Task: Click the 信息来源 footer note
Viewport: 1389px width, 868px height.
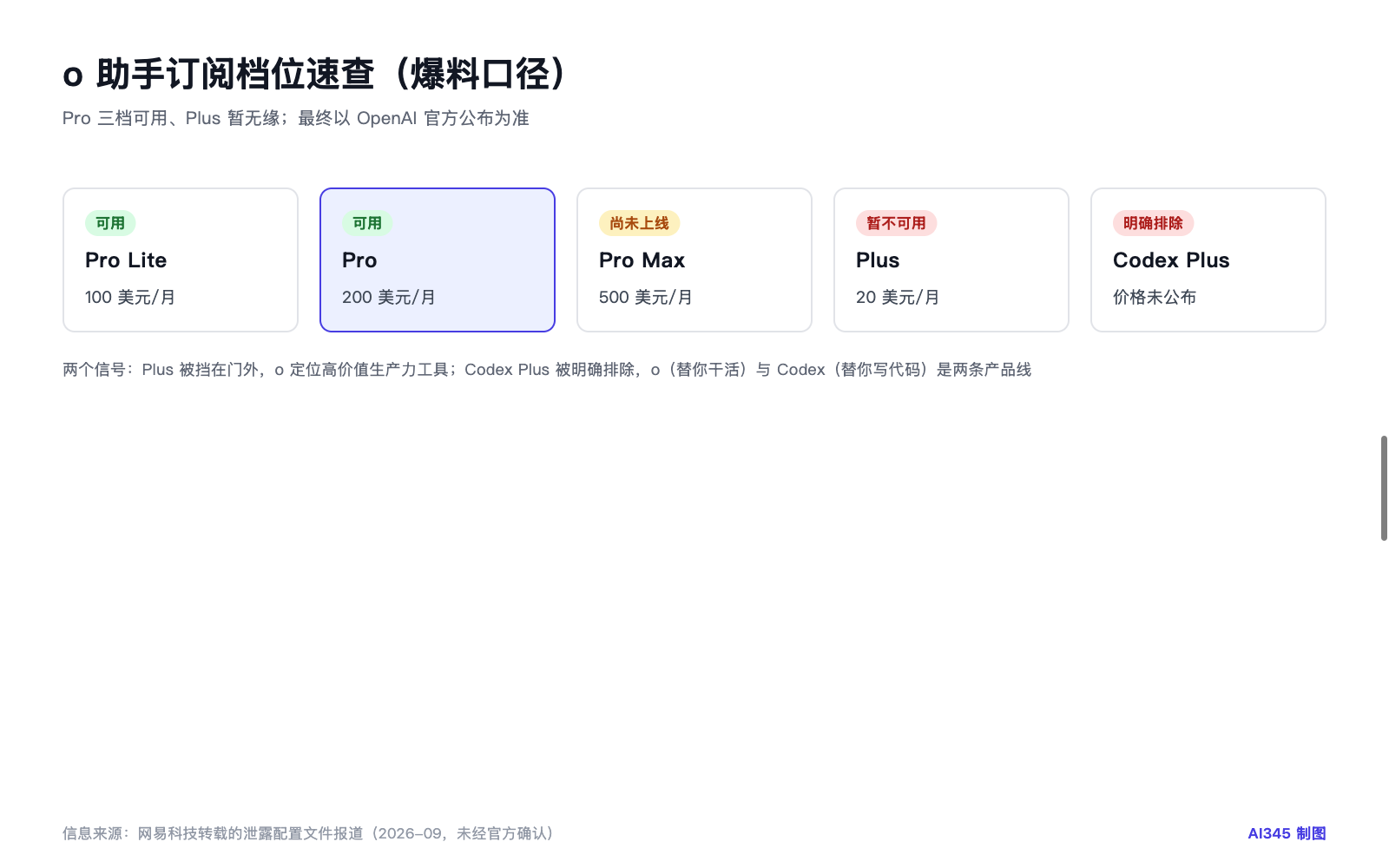Action: tap(308, 833)
